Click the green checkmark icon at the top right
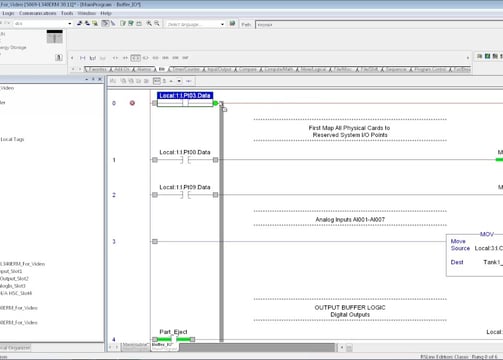 tap(487, 56)
